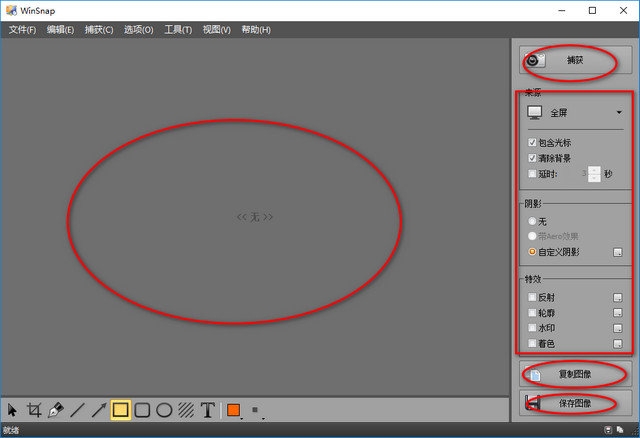Click the WinSnap title bar app icon

tap(11, 10)
